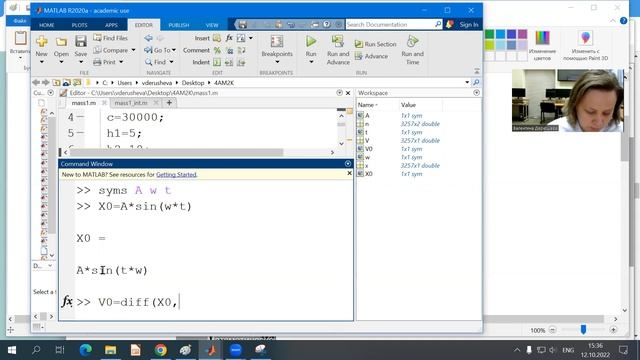The image size is (640, 360).
Task: Open the Workspace panel actions menu
Action: (x=476, y=93)
